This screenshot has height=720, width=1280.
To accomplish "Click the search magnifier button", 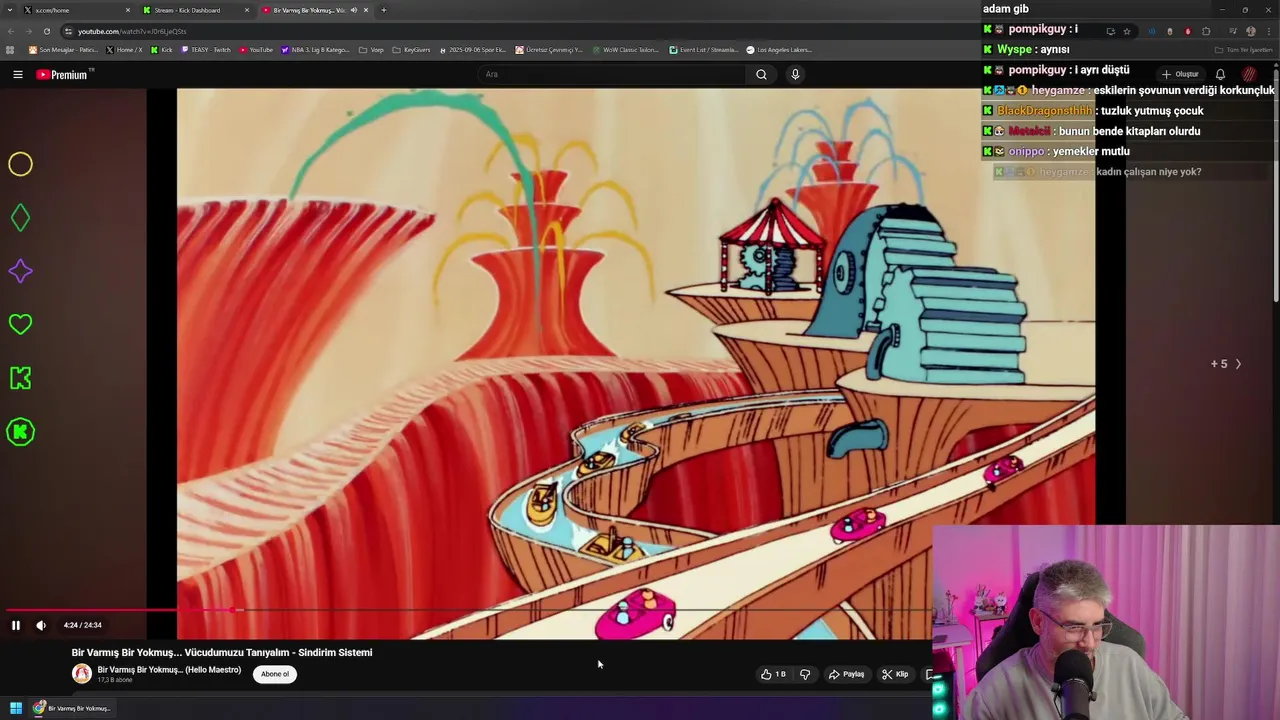I will click(x=761, y=74).
